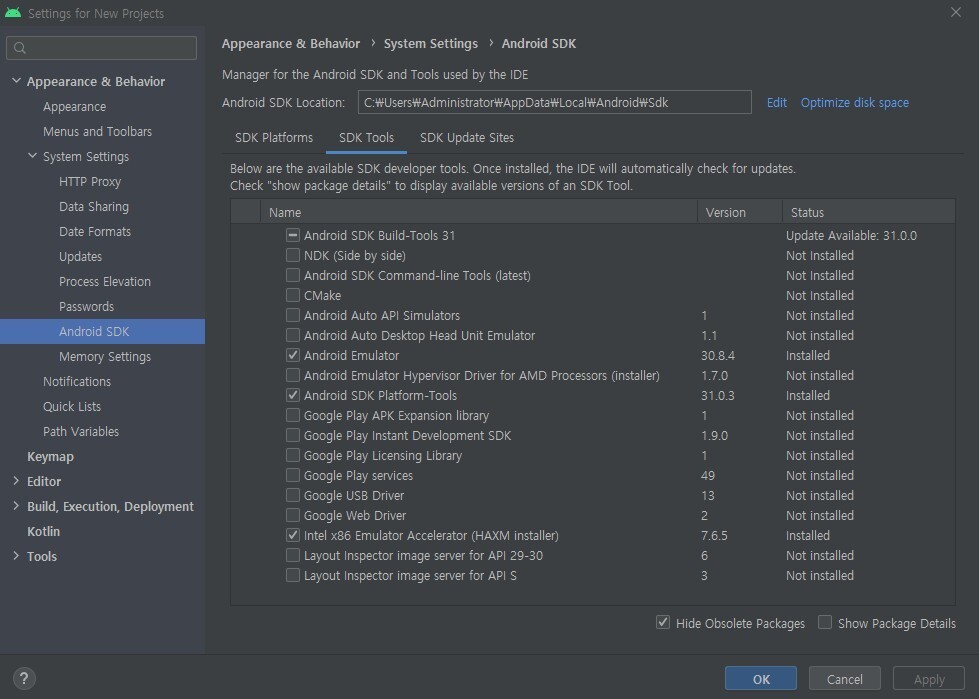
Task: Open Process Elevation settings
Action: tap(105, 281)
